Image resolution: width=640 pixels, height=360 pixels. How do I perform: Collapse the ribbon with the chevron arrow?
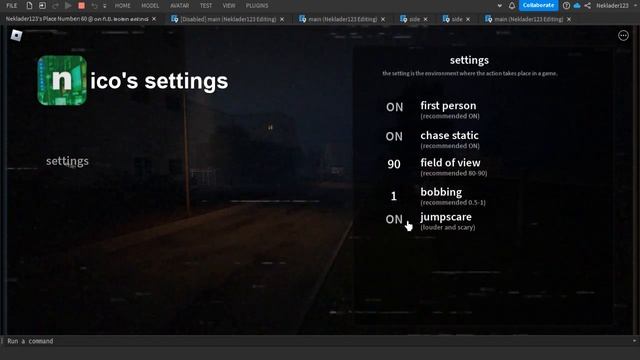coord(500,6)
